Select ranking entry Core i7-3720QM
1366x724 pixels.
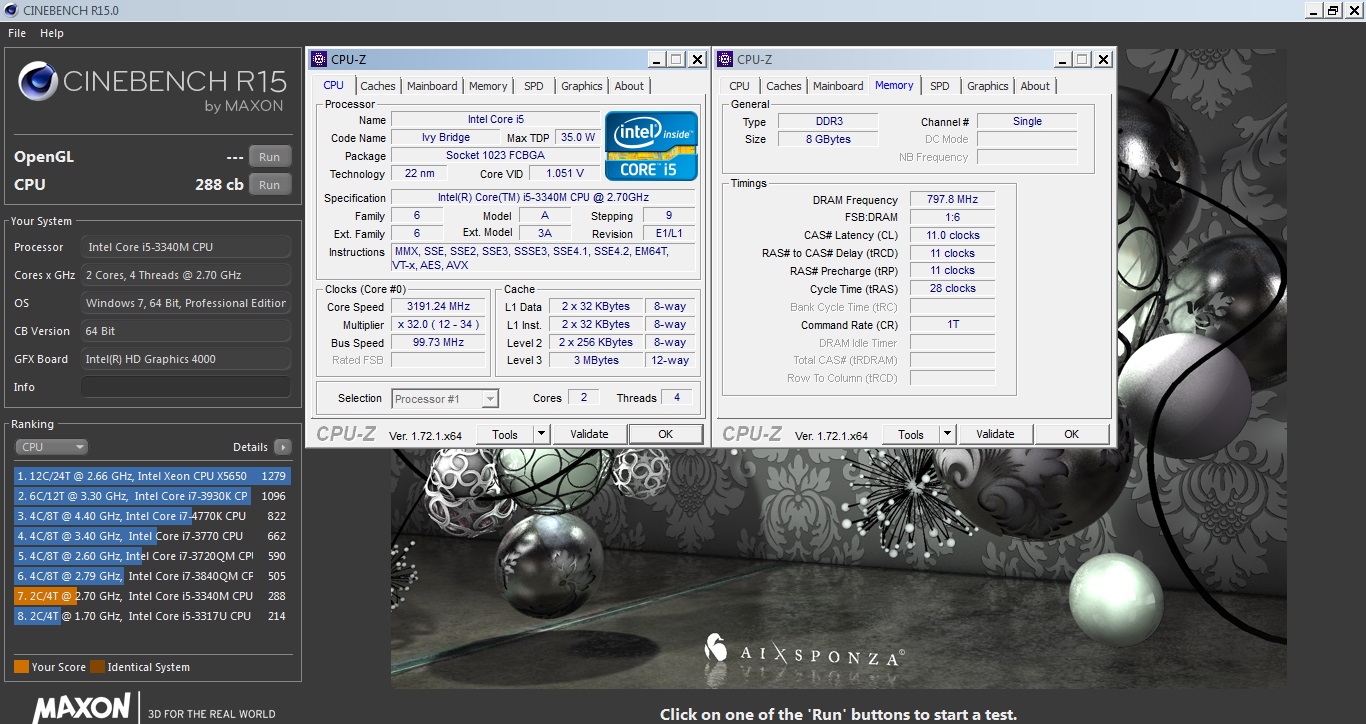[152, 556]
